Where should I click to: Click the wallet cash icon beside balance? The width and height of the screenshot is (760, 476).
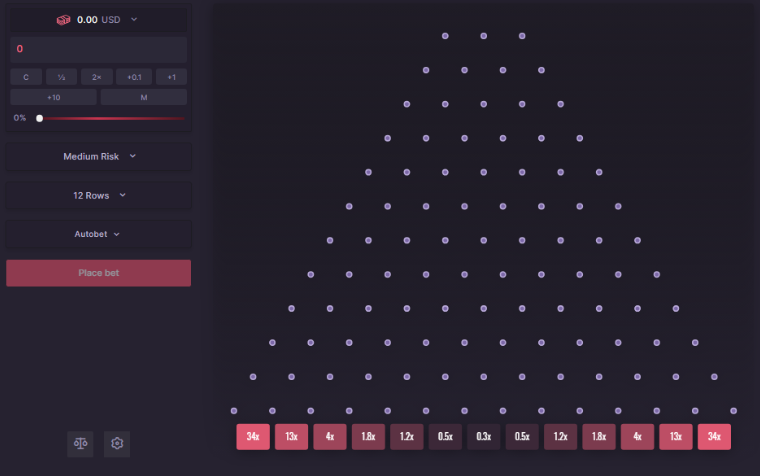click(63, 19)
